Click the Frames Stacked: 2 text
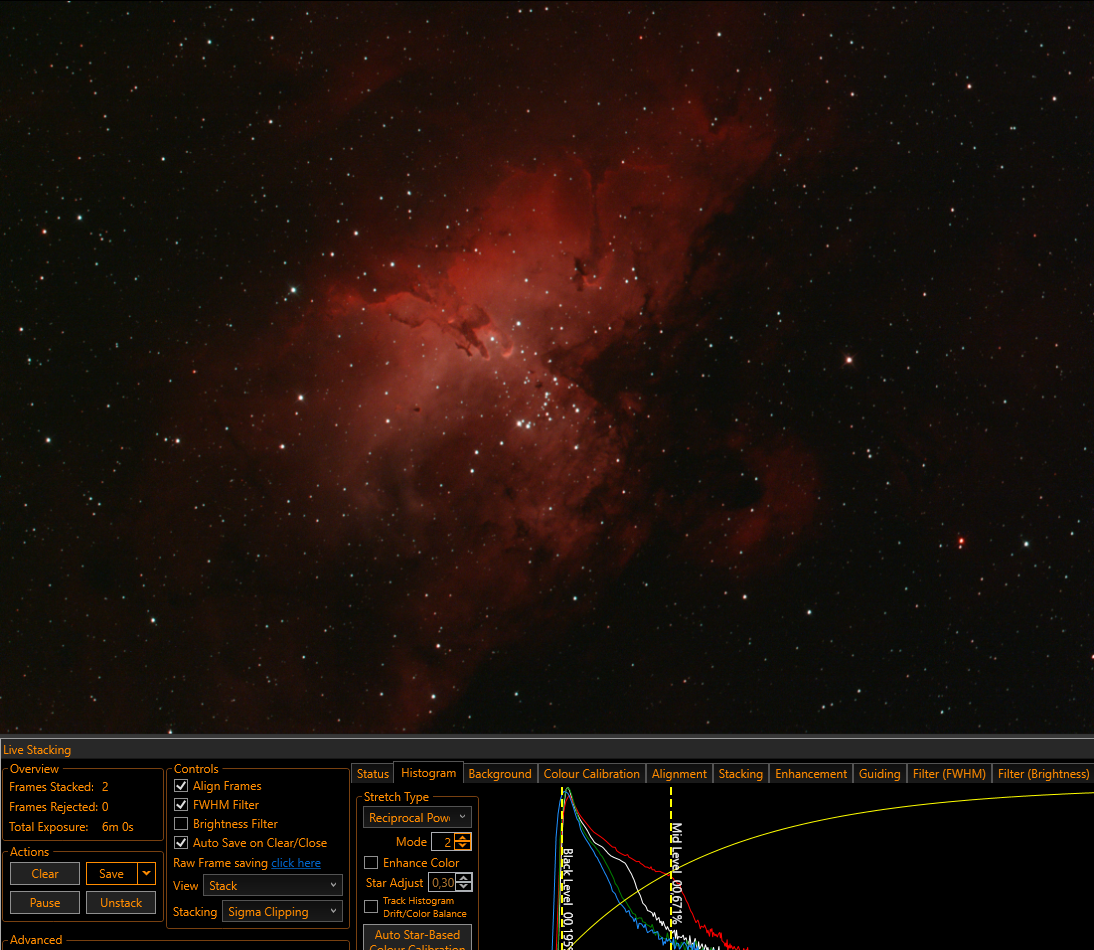Image resolution: width=1094 pixels, height=950 pixels. (59, 787)
